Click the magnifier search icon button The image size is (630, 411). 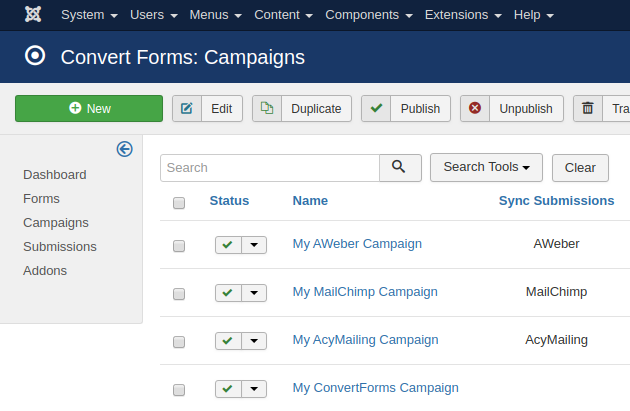(400, 168)
